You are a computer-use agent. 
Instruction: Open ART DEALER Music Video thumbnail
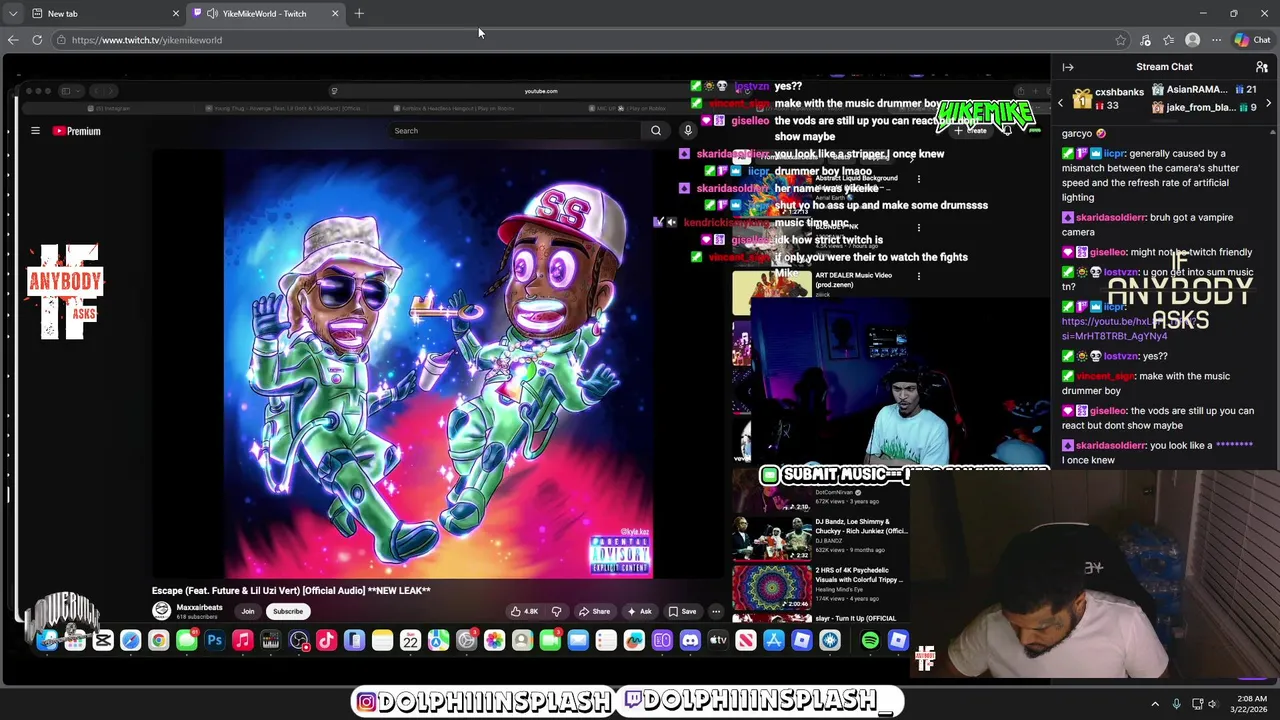[772, 292]
